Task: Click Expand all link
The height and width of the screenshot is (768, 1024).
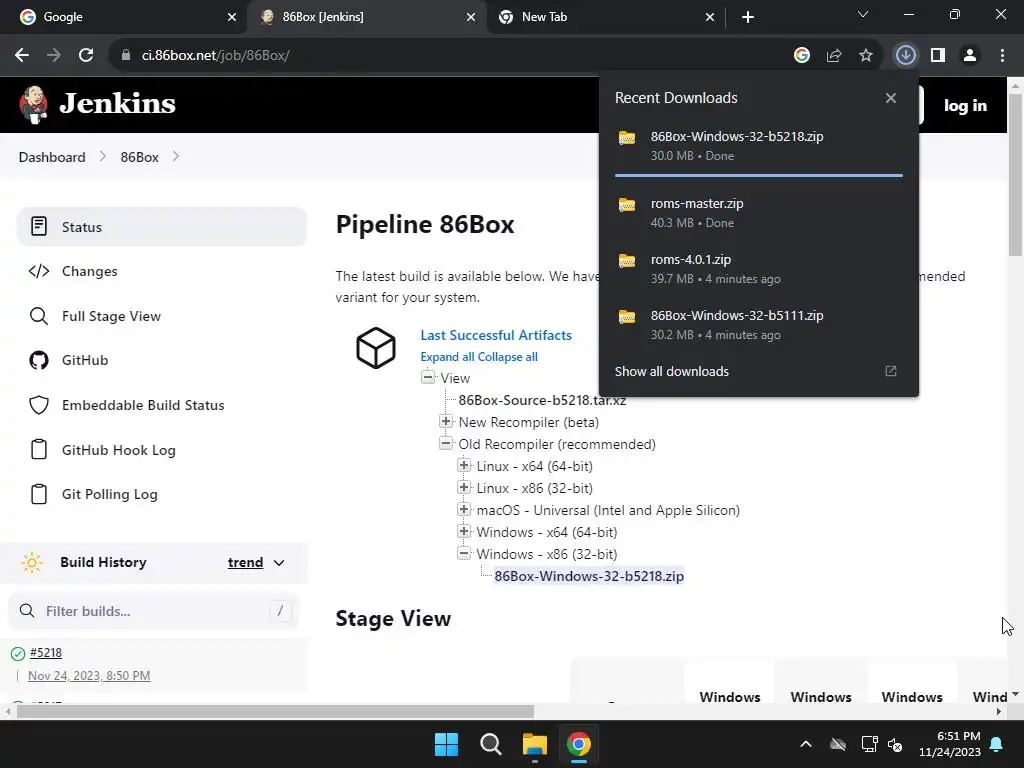Action: [447, 357]
